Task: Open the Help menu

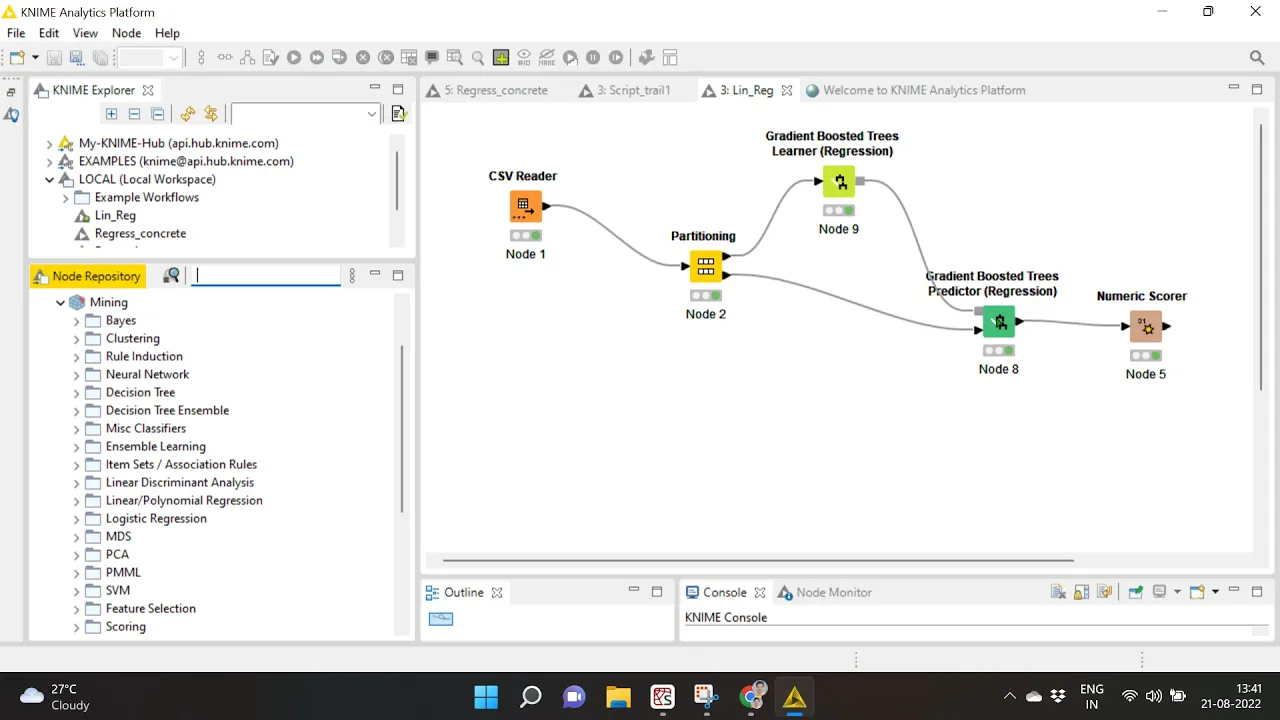Action: tap(167, 33)
